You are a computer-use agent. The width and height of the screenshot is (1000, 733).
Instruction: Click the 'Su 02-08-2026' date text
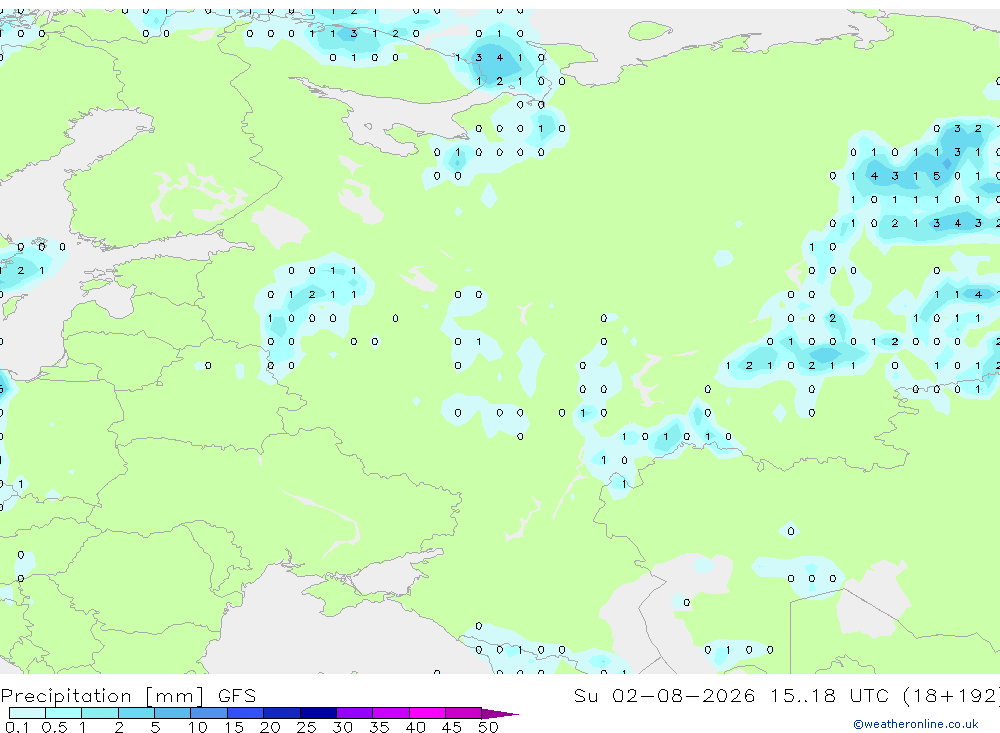(665, 695)
